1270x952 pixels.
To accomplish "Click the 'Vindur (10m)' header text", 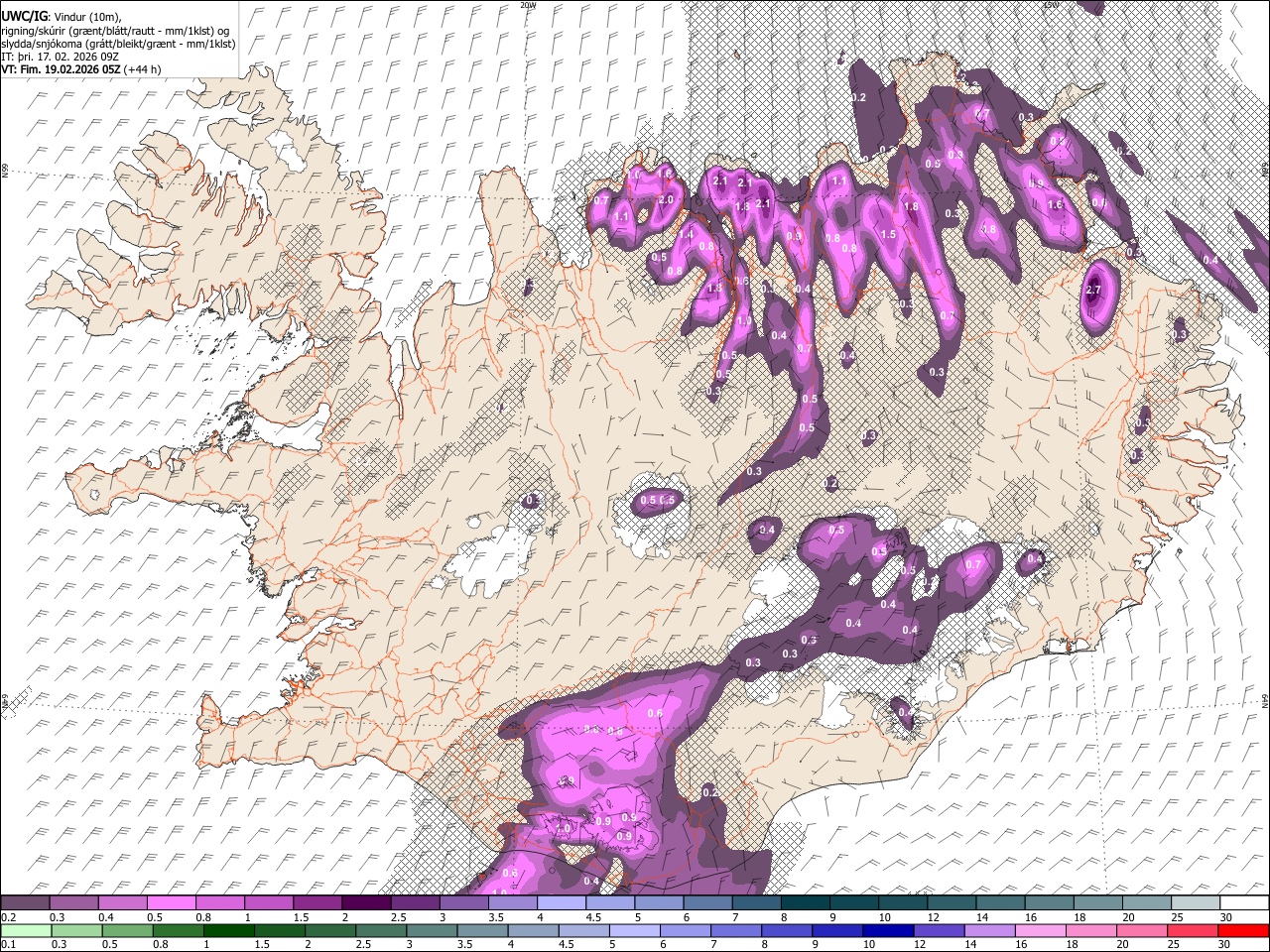I will (x=86, y=16).
